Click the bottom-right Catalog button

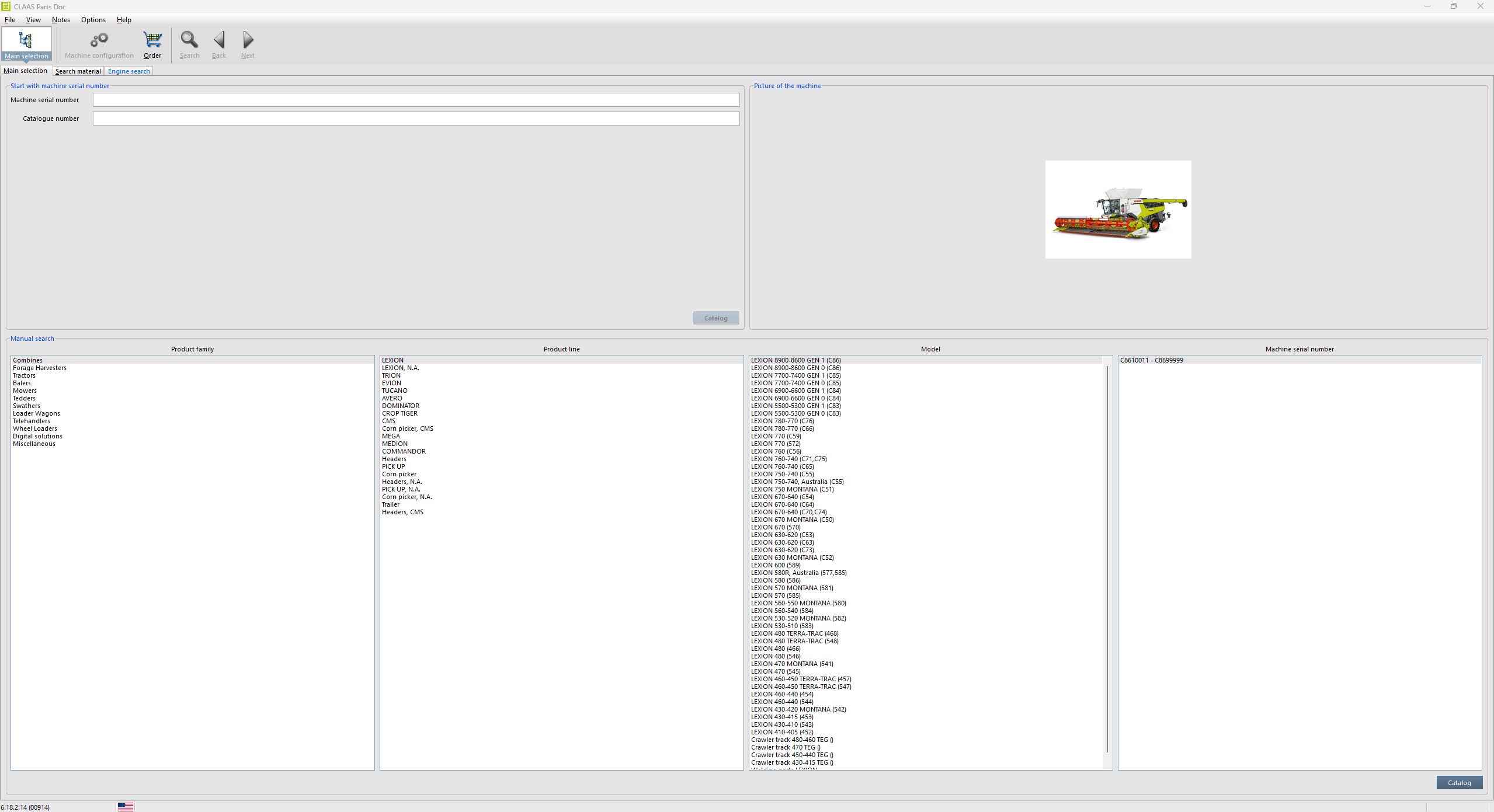1459,783
